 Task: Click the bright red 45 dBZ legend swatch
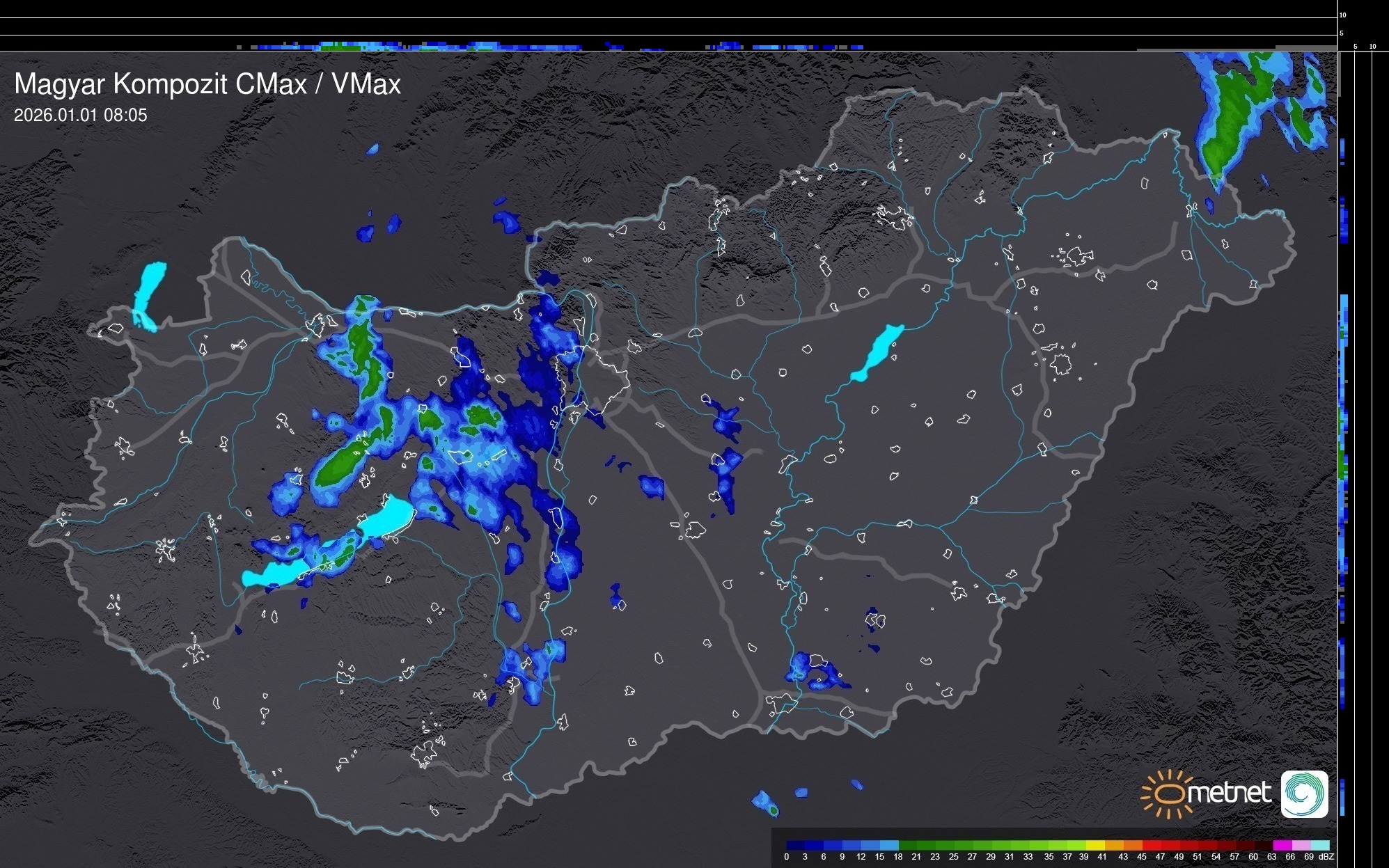(x=1150, y=845)
